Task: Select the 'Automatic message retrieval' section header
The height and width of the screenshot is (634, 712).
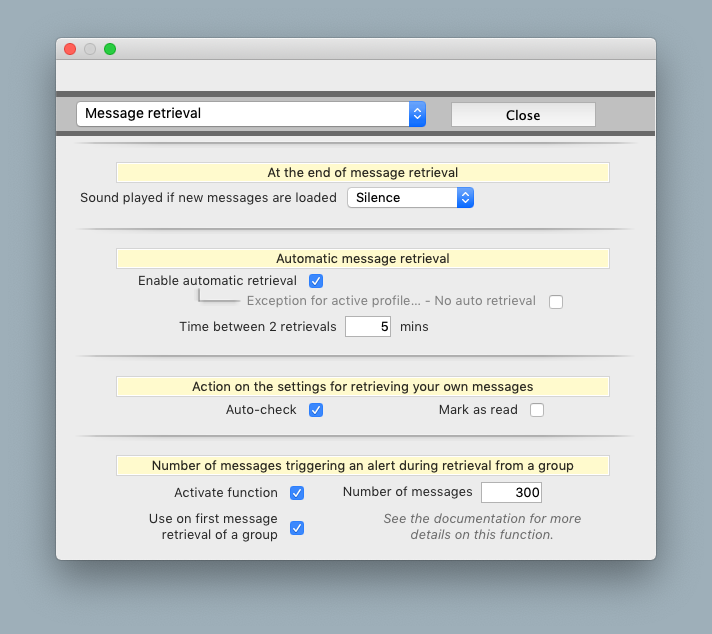Action: 362,259
